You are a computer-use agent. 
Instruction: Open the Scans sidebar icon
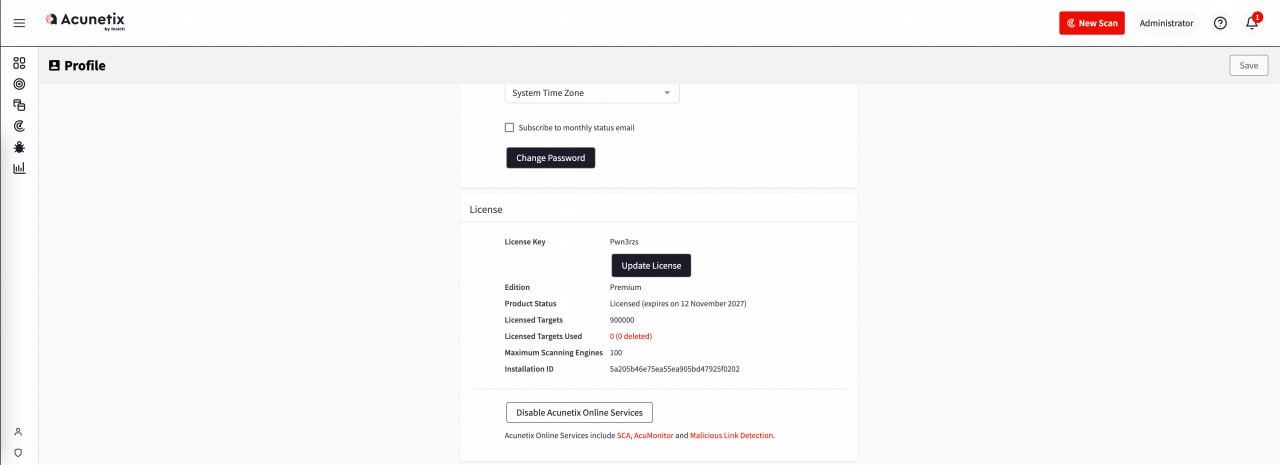[x=19, y=126]
